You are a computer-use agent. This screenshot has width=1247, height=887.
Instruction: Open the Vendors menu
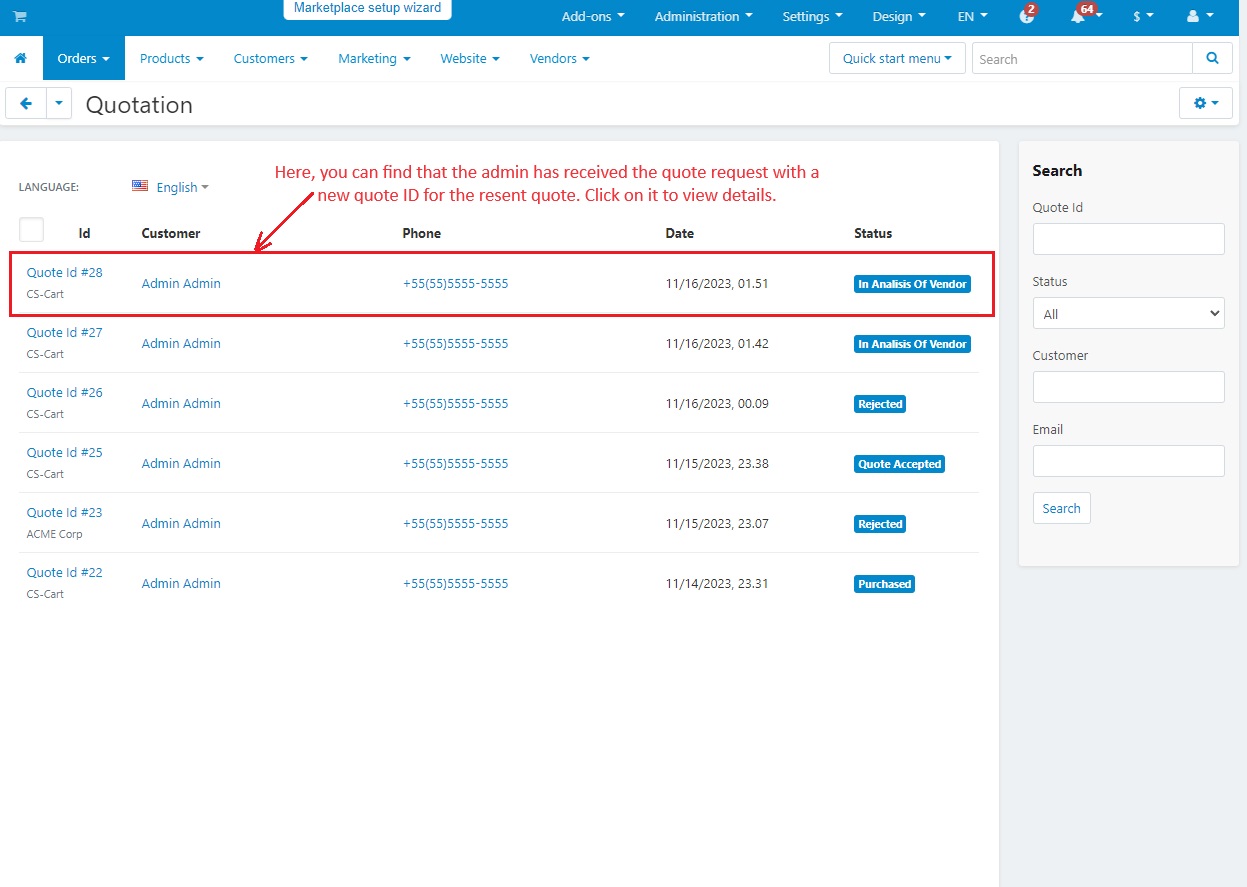click(x=559, y=58)
